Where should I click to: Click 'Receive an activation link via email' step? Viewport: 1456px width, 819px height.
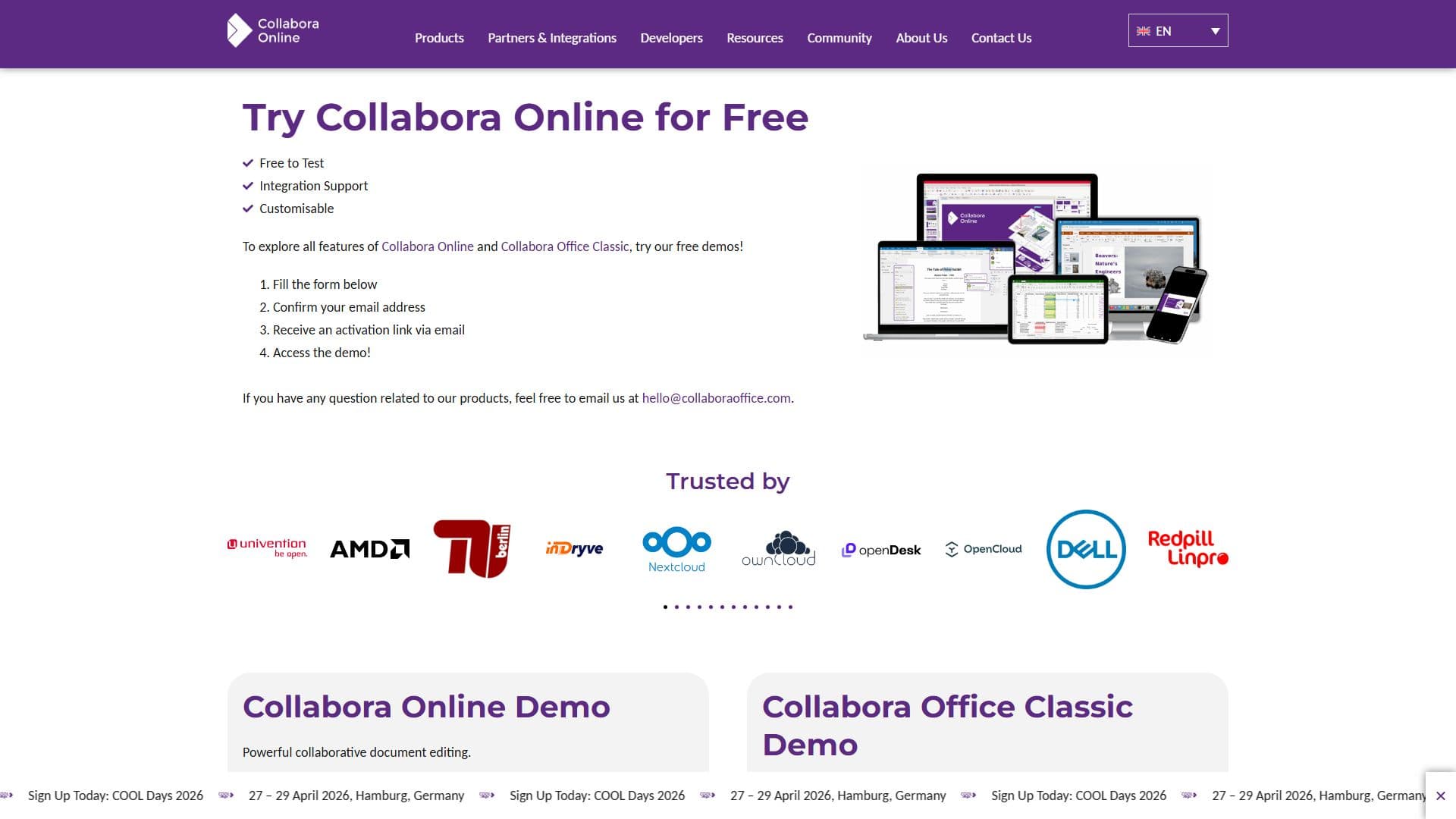[369, 330]
